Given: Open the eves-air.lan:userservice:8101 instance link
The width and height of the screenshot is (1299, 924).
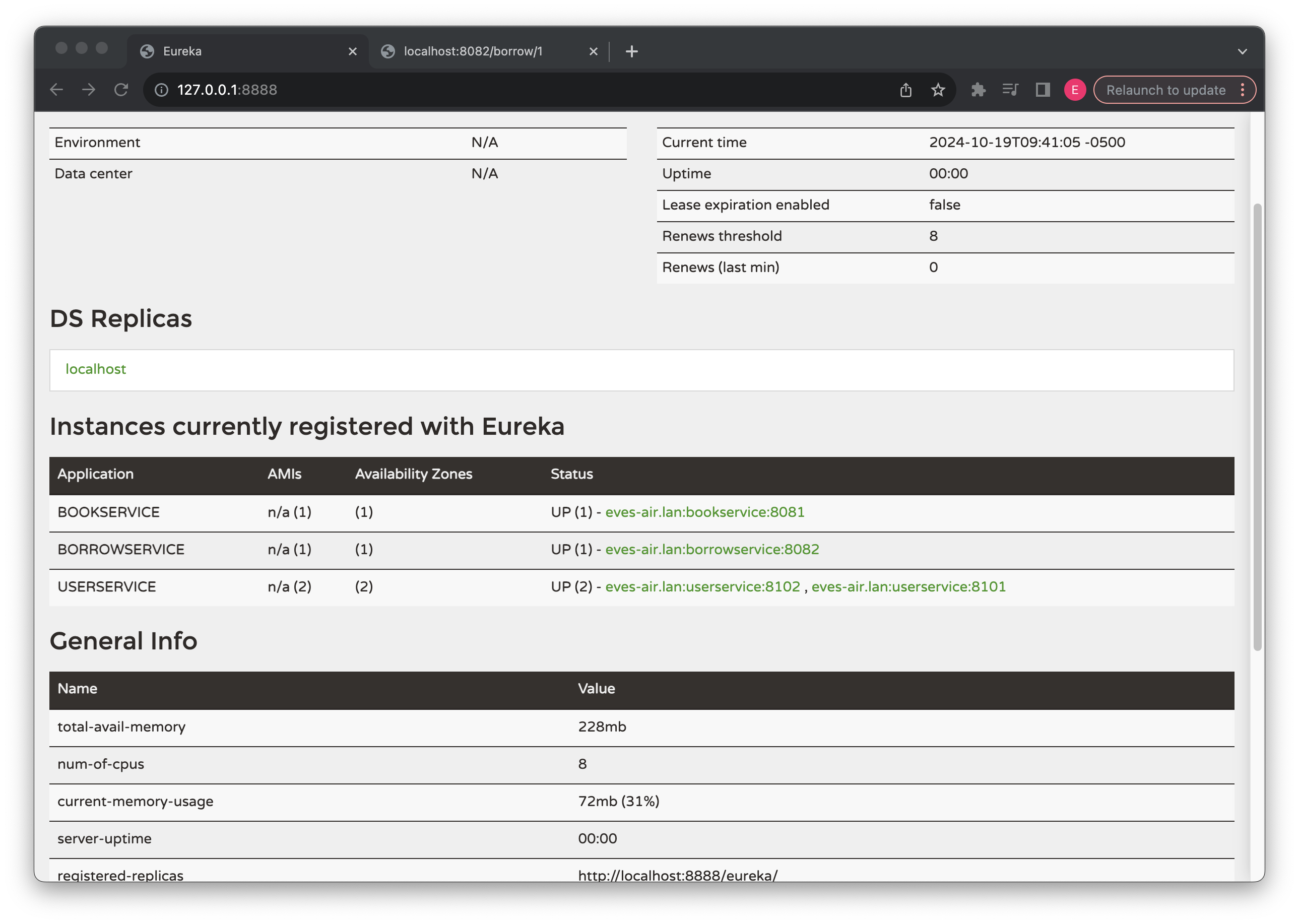Looking at the screenshot, I should (x=907, y=586).
